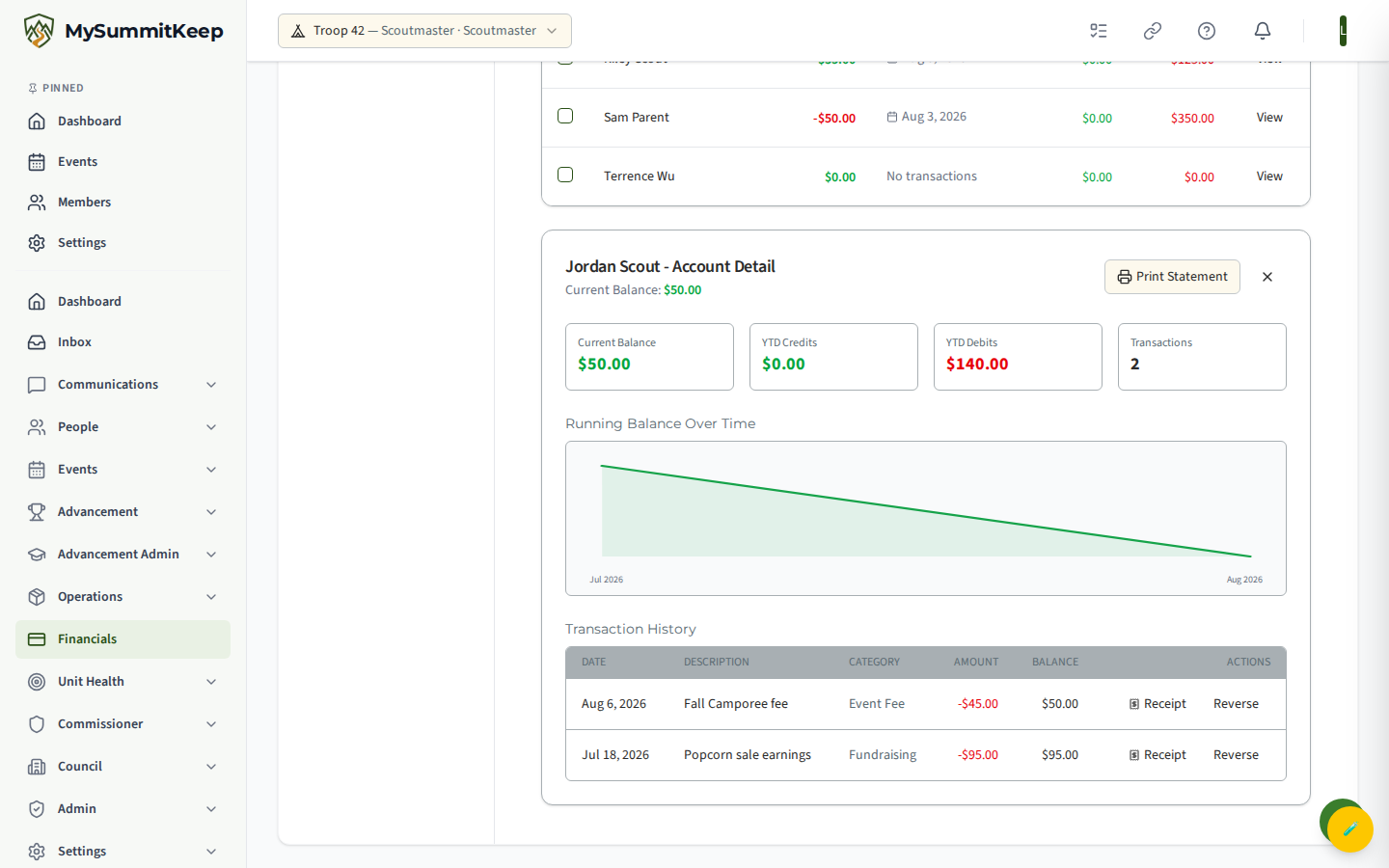This screenshot has height=868, width=1389.
Task: Click the Communications chat bubble icon
Action: (x=37, y=384)
